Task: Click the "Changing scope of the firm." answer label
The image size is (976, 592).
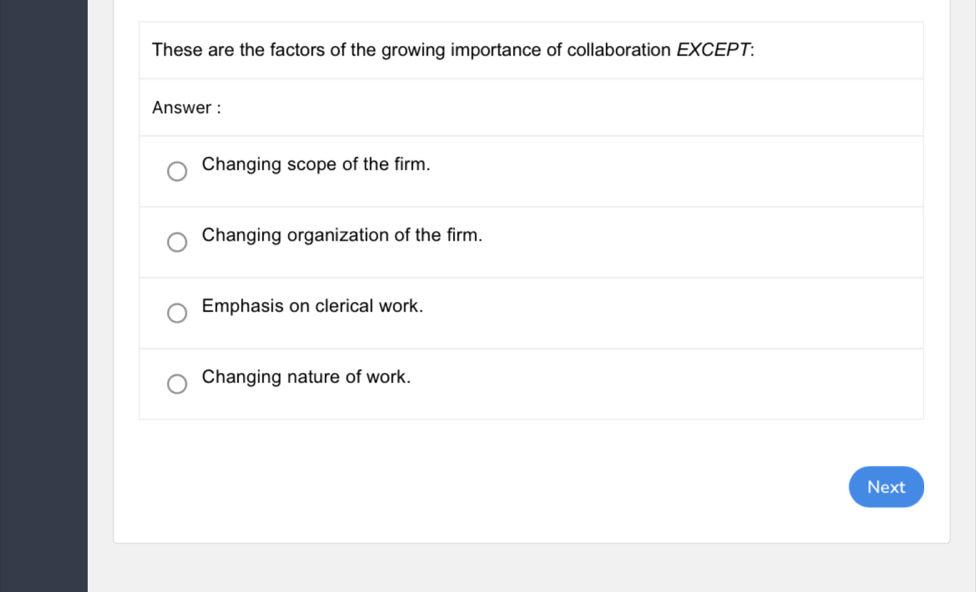Action: point(316,164)
